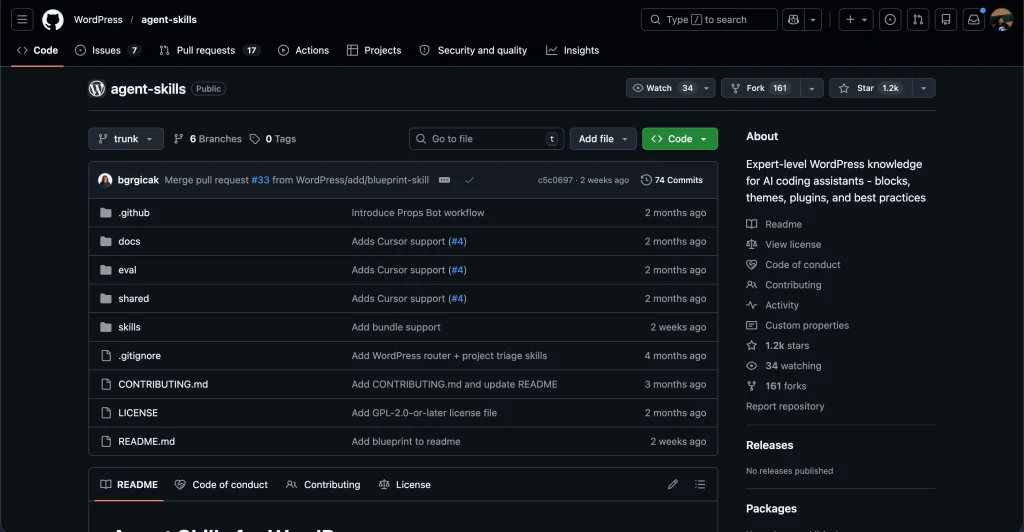Click the Go to file search field
Image resolution: width=1024 pixels, height=532 pixels.
coord(487,139)
